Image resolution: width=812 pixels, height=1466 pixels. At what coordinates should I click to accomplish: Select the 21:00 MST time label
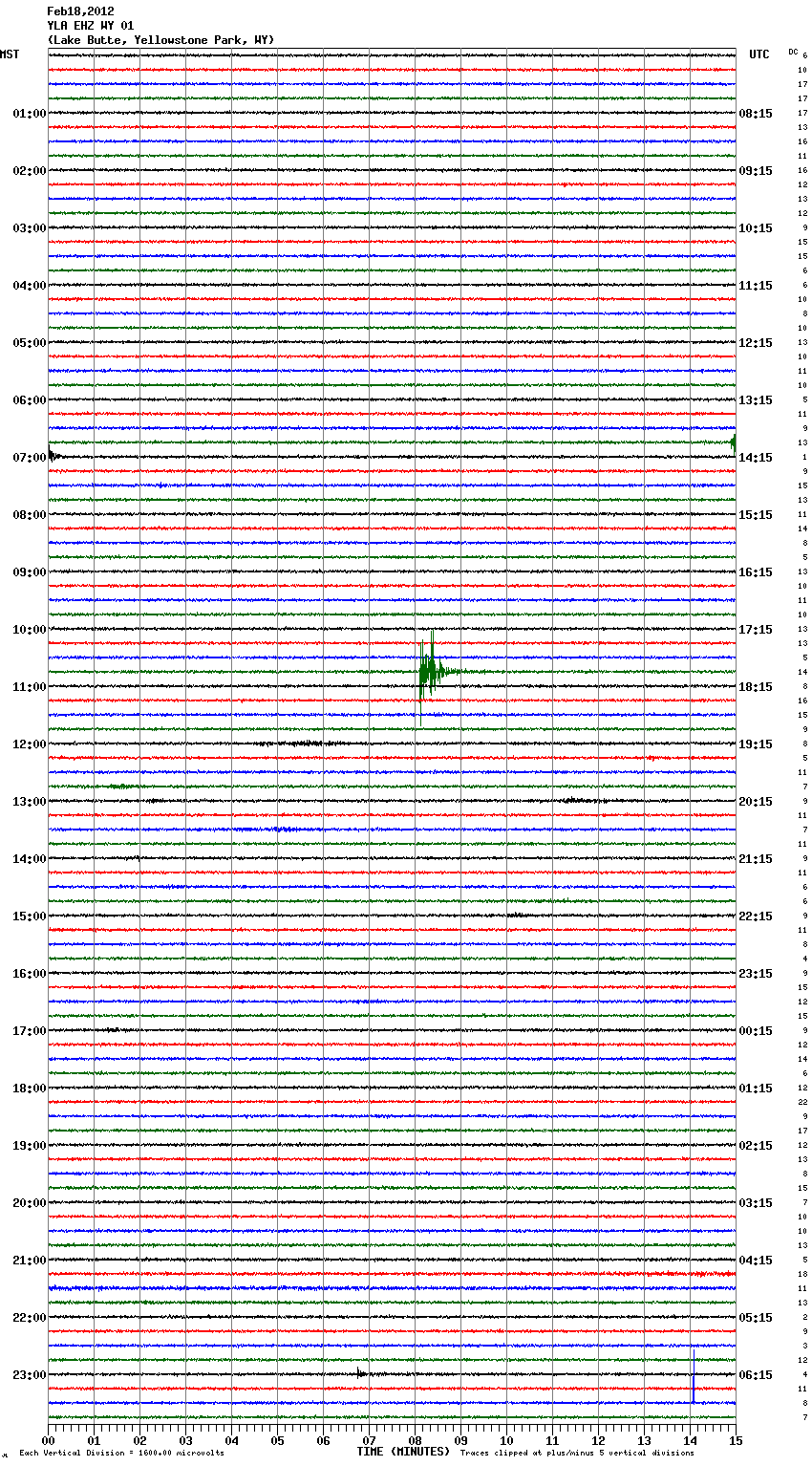pos(30,1261)
